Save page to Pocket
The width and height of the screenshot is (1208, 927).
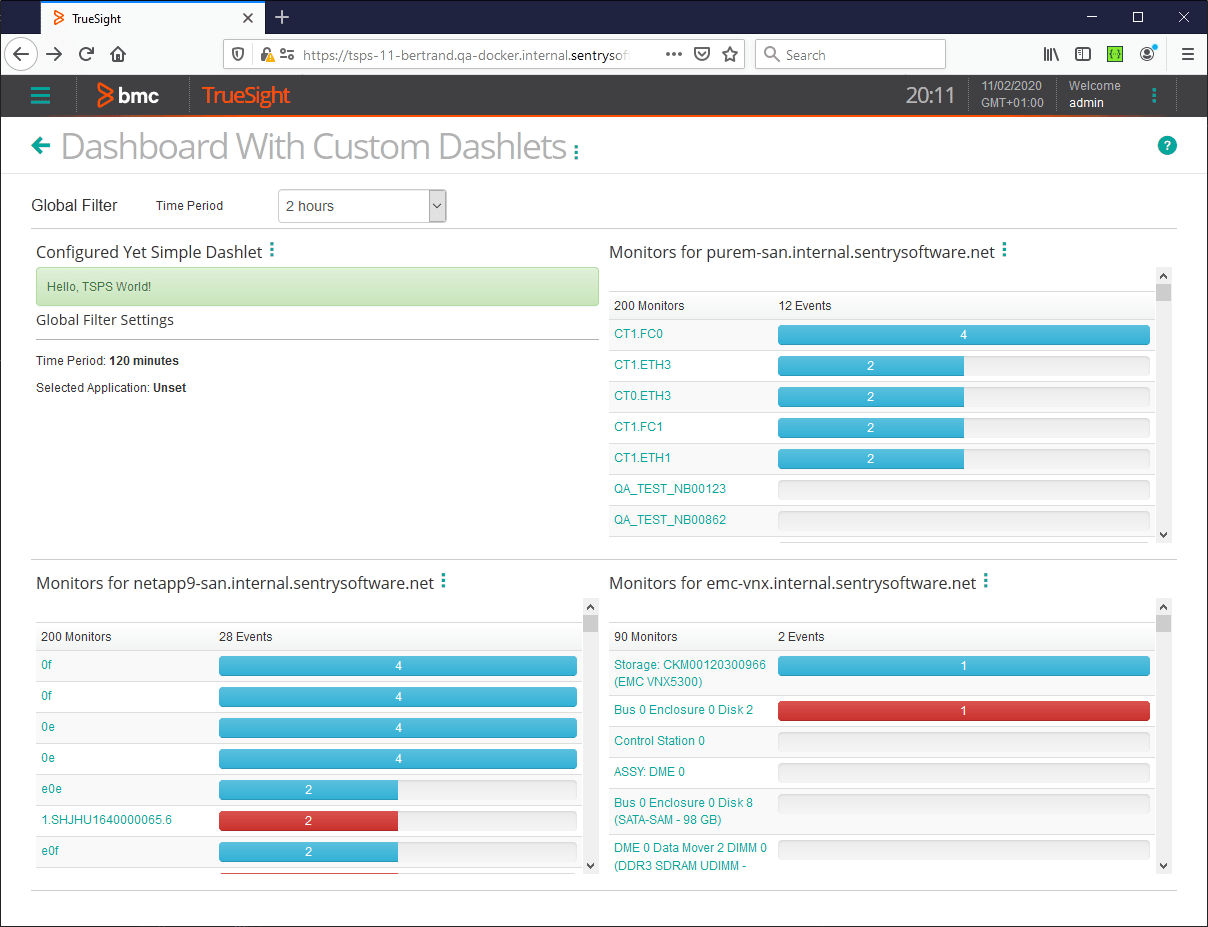702,55
